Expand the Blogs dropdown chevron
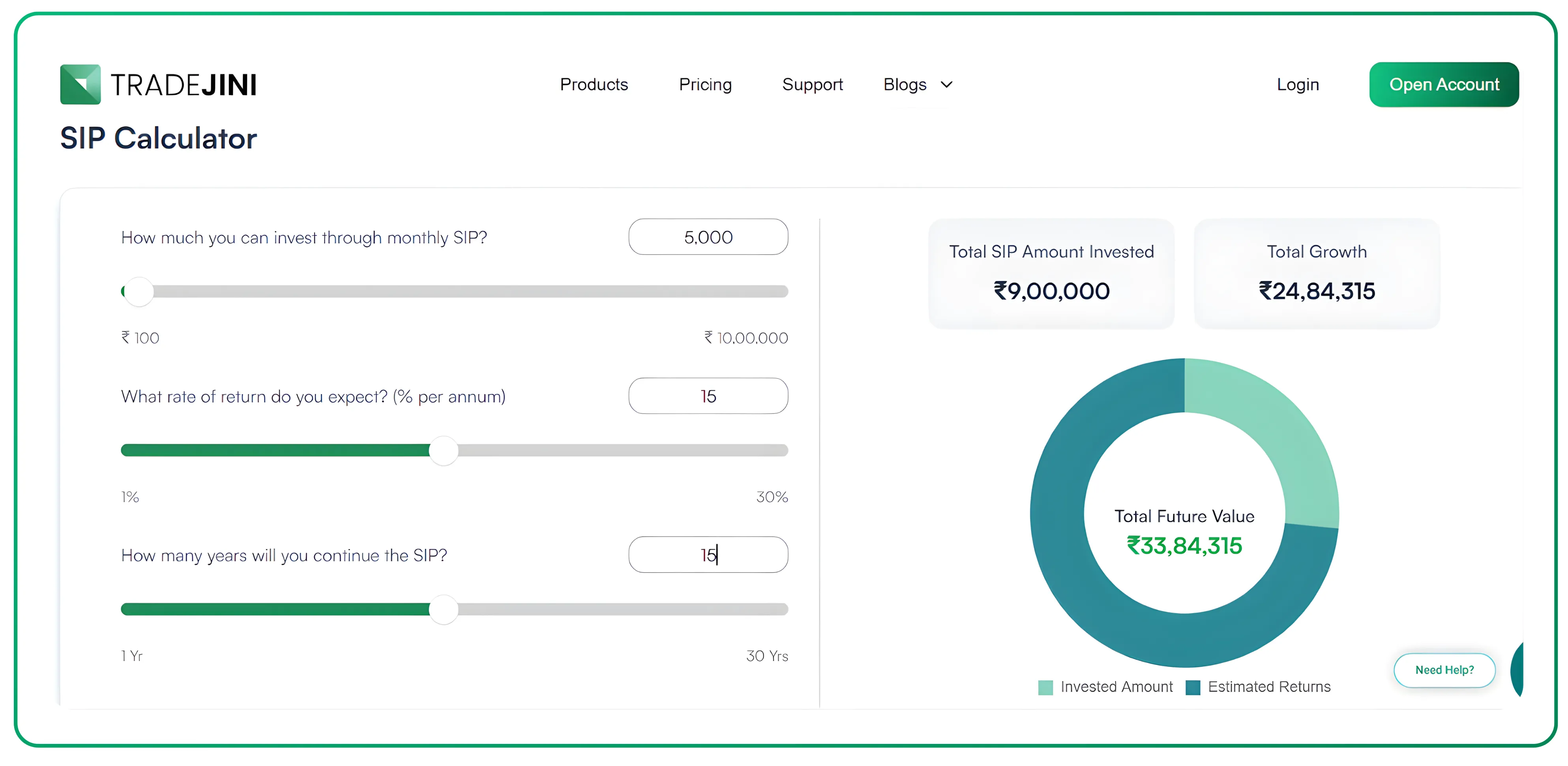The image size is (1568, 766). click(946, 84)
